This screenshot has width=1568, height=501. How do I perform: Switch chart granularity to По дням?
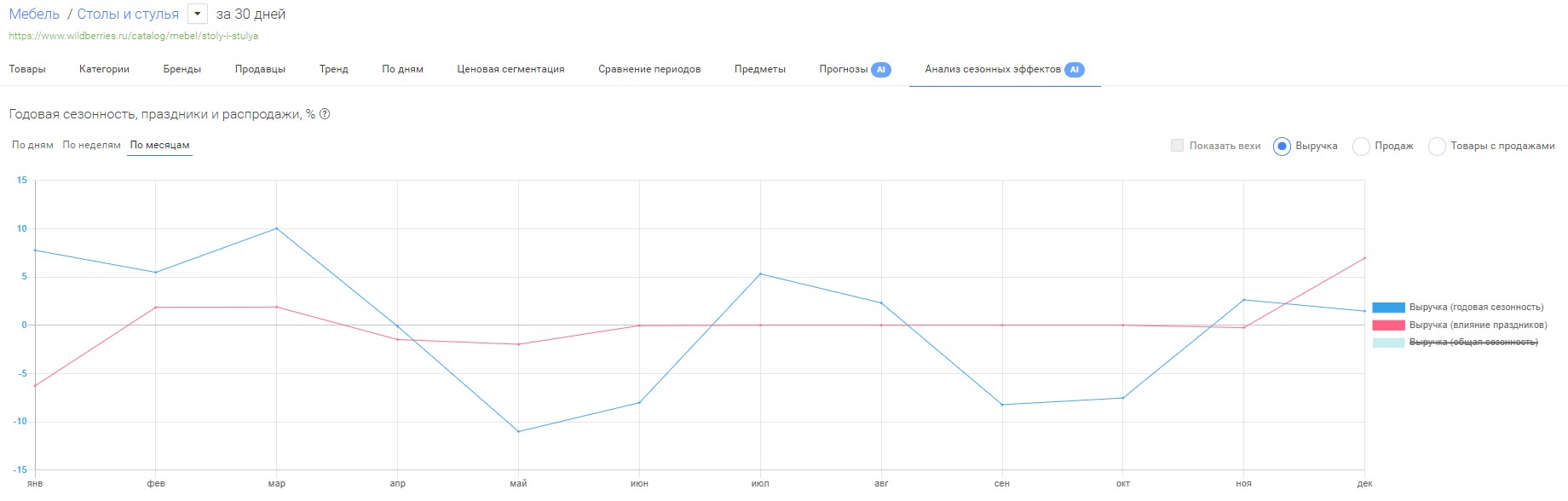[x=32, y=145]
